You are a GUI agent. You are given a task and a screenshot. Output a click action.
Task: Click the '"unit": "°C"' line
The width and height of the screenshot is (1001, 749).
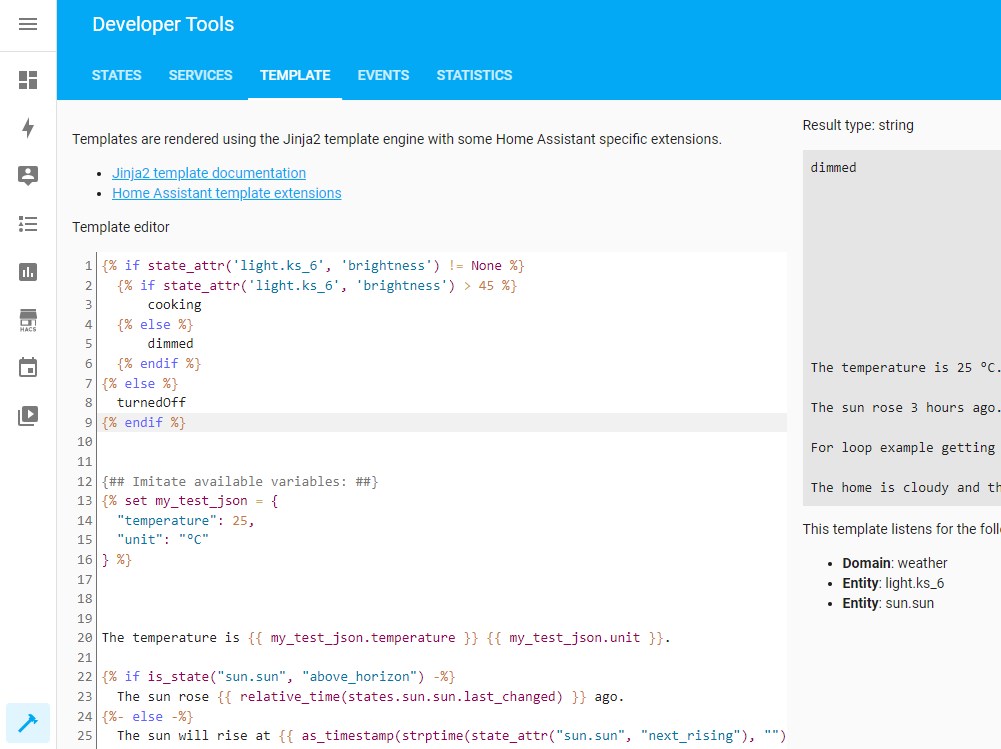tap(163, 540)
